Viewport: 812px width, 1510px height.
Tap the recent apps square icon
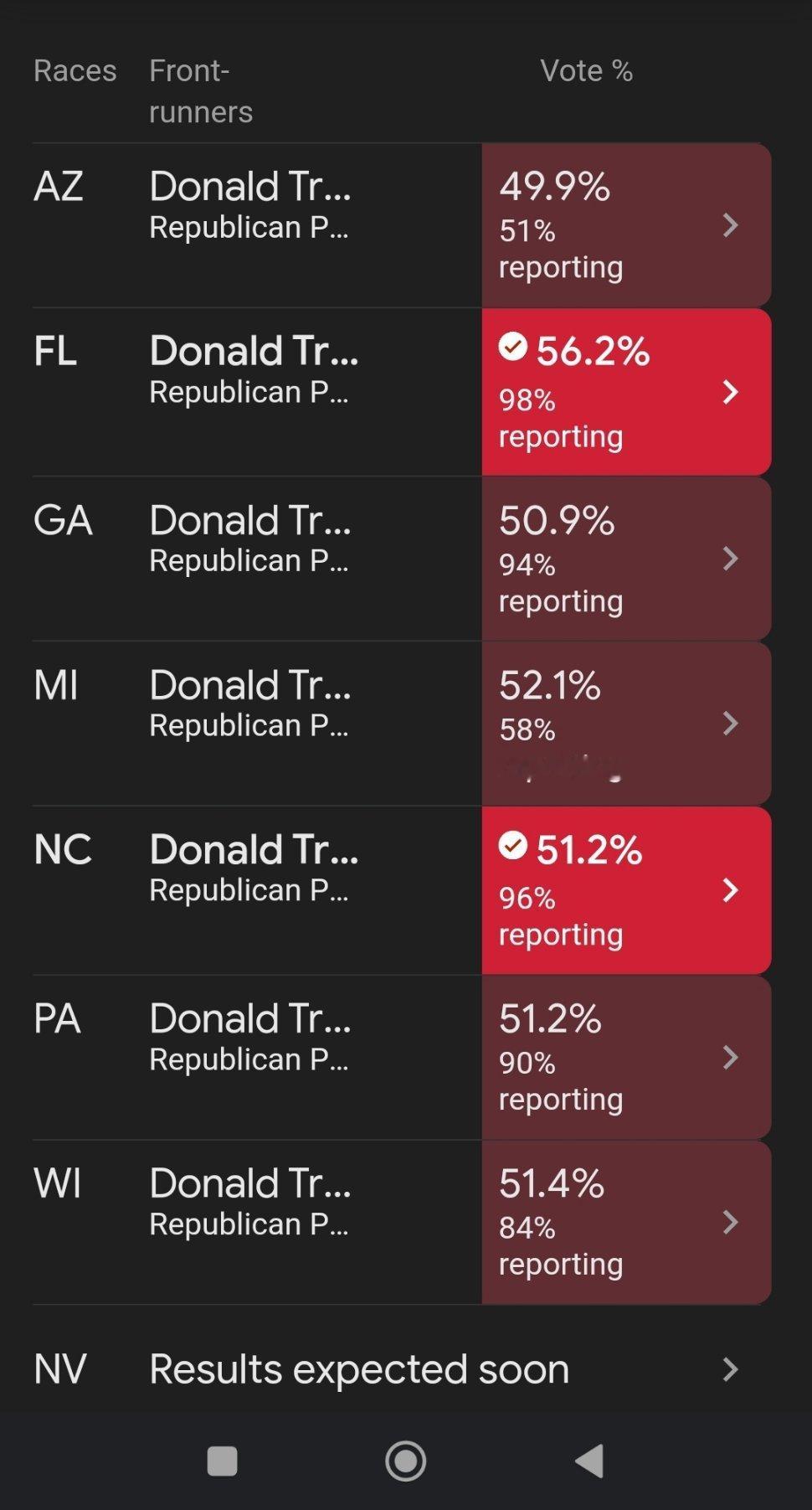point(222,1461)
